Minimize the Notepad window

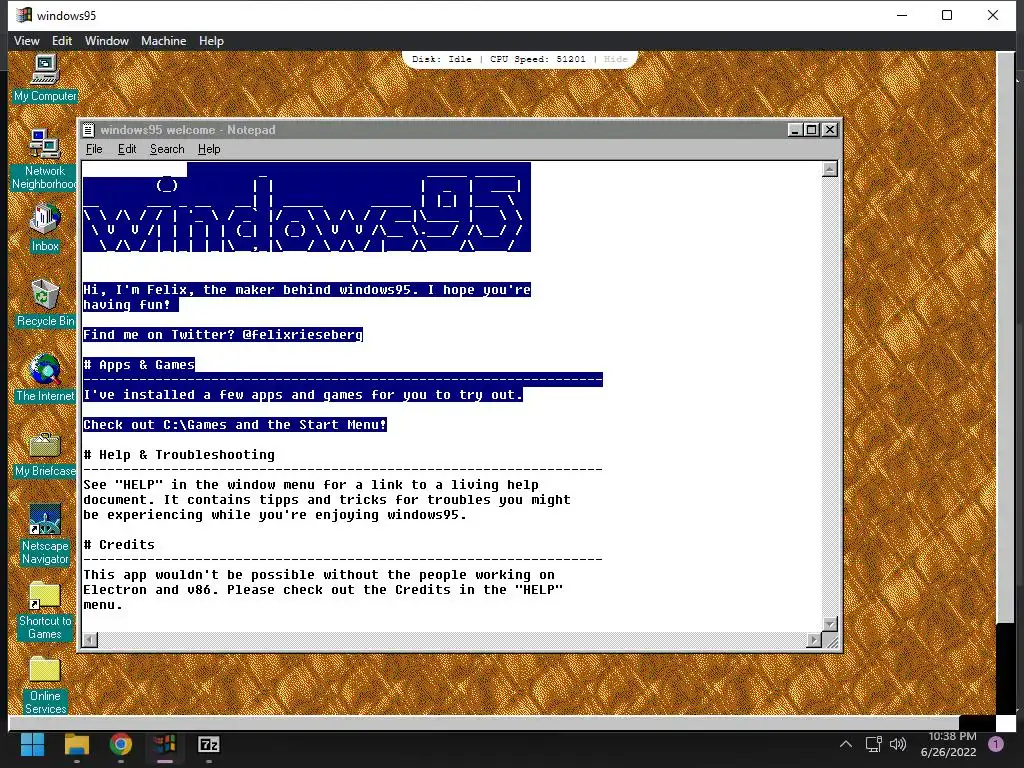point(795,130)
